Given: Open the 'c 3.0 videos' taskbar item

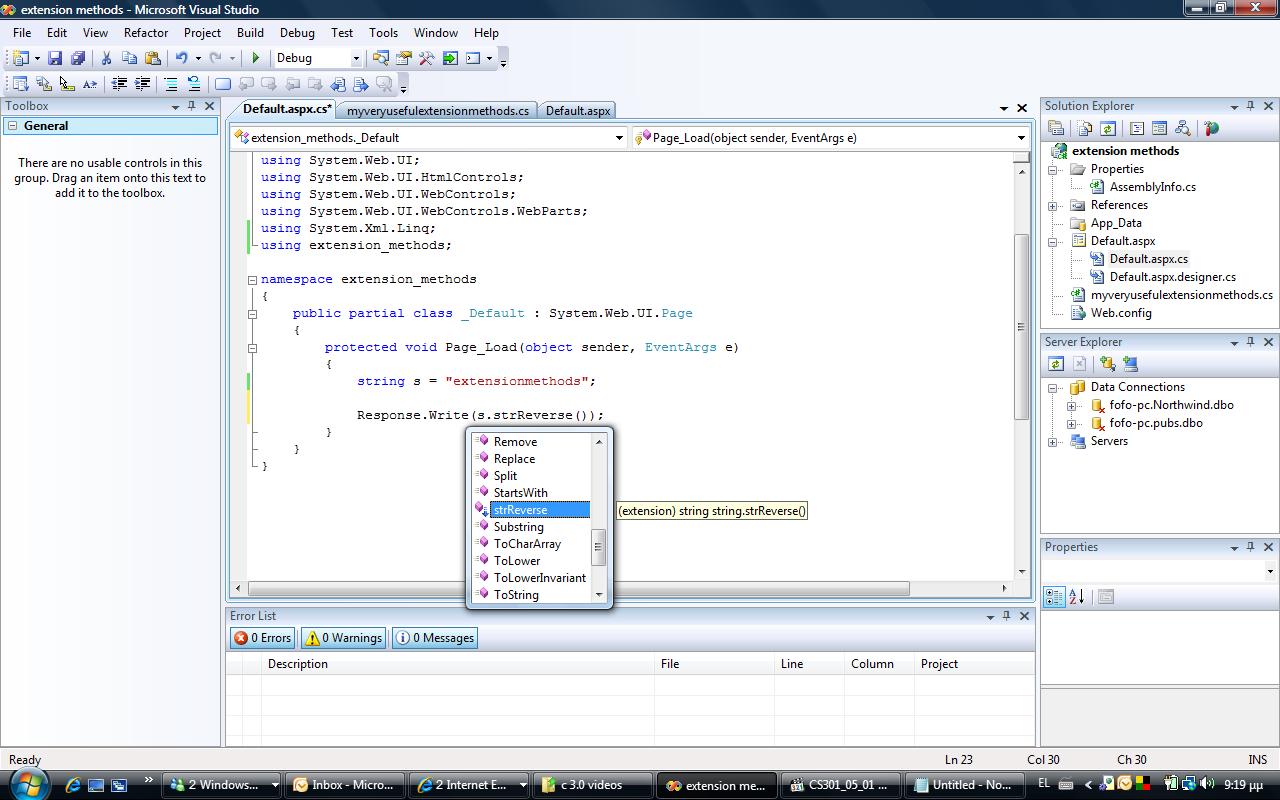Looking at the screenshot, I should pos(591,785).
